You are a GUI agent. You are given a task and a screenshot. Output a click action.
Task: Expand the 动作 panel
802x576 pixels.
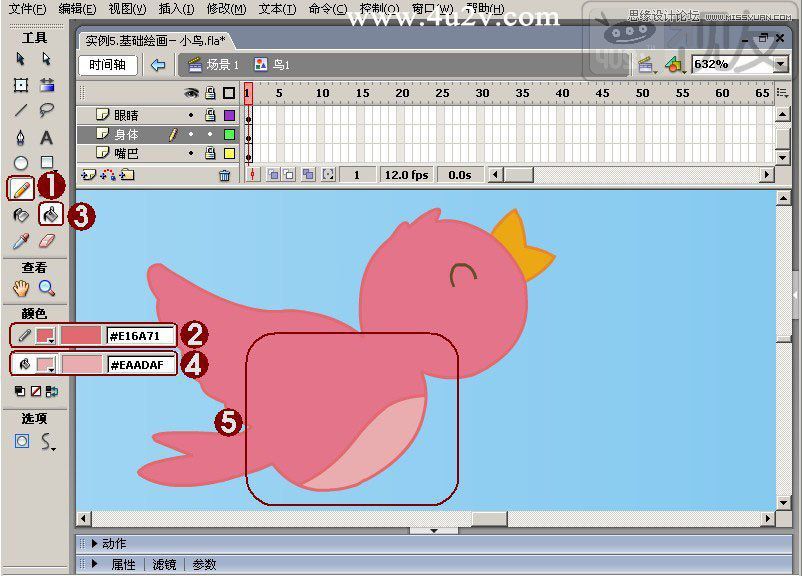pos(95,543)
